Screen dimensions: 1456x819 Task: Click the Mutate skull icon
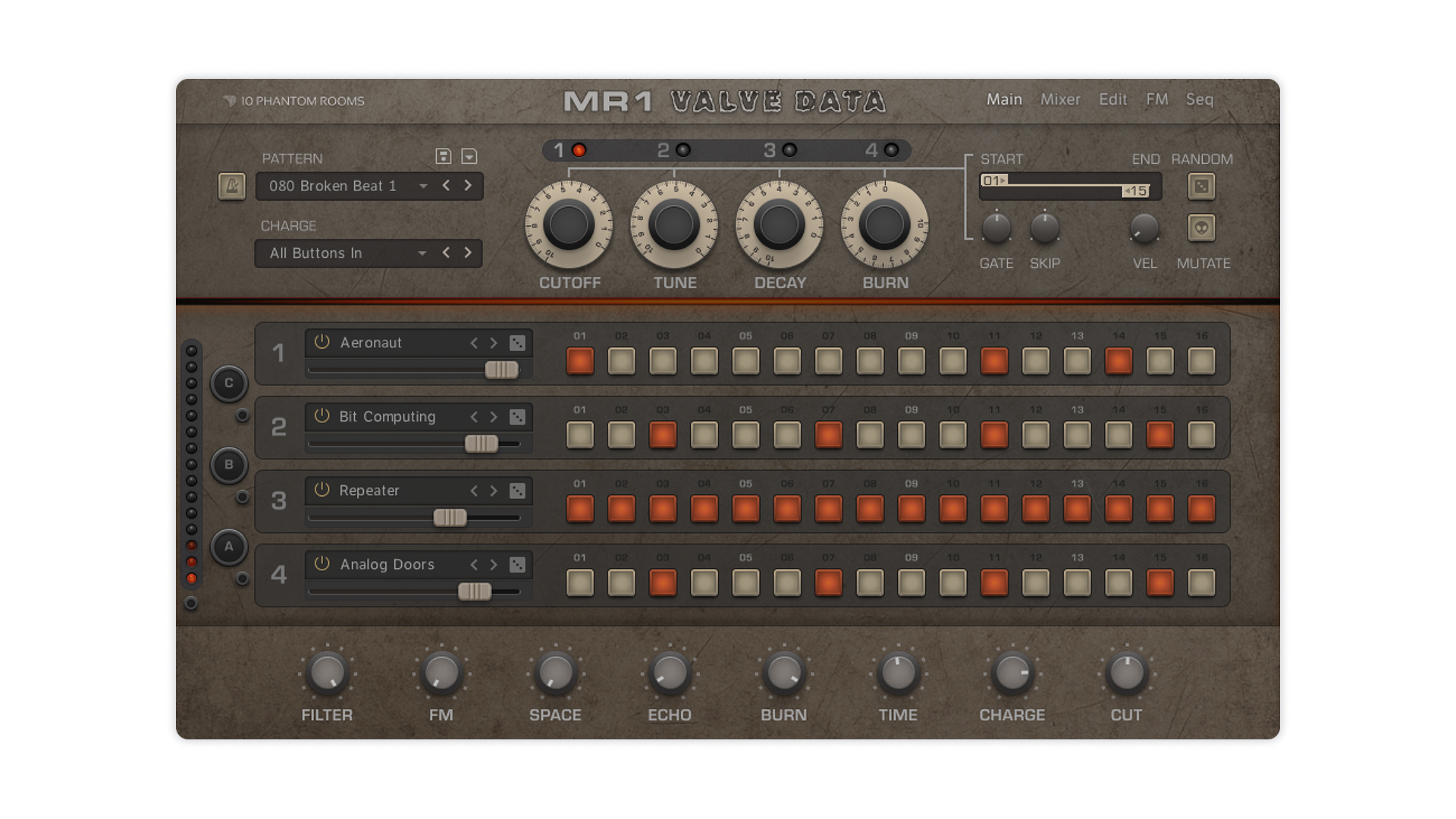1201,227
